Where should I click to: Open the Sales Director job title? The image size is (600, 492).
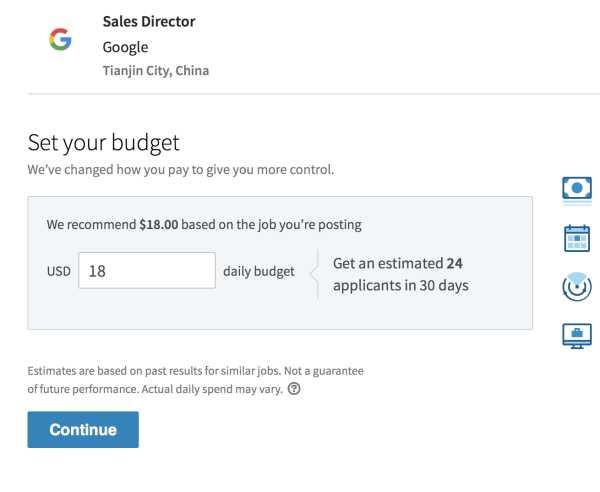(149, 21)
